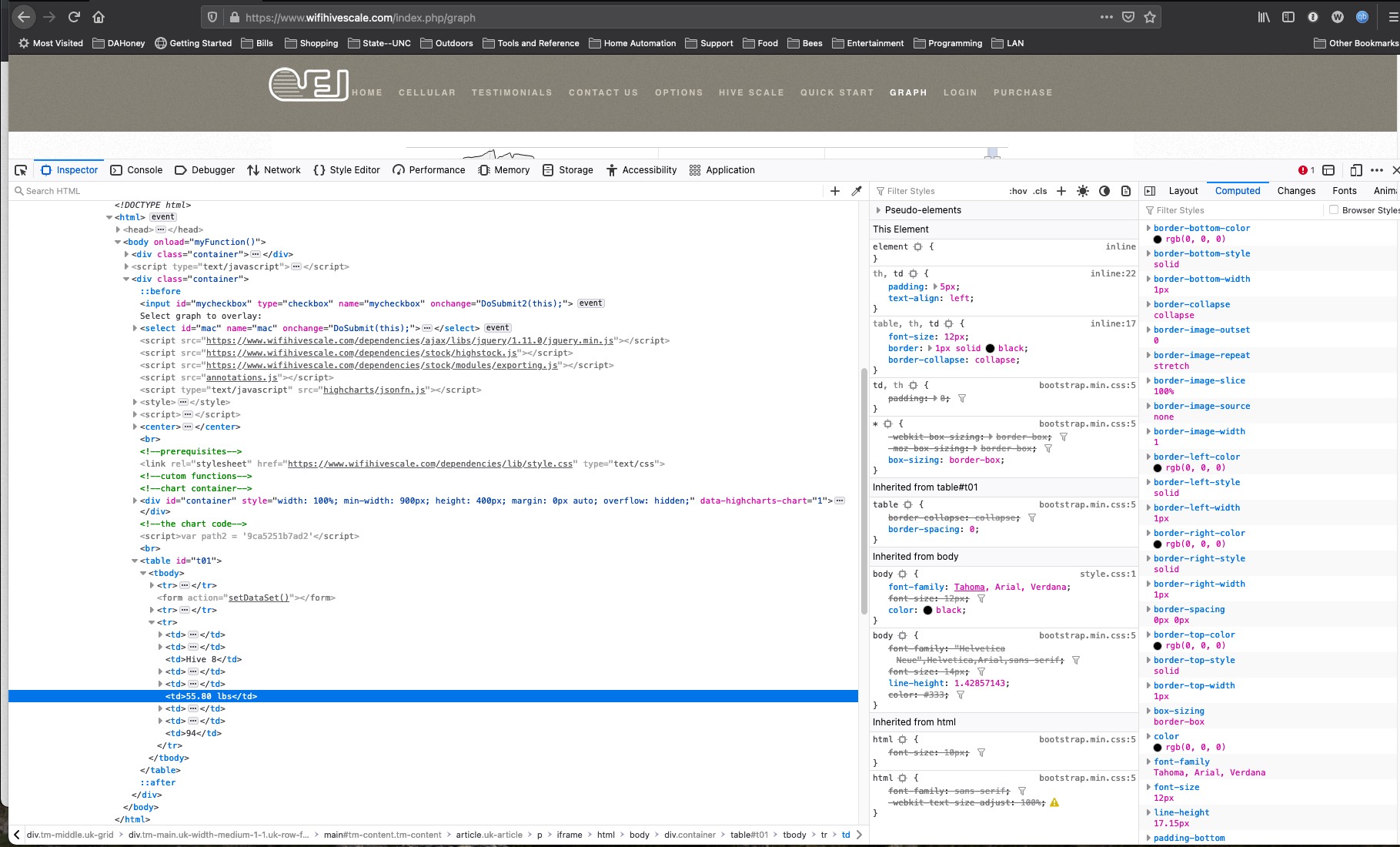Viewport: 1400px width, 847px height.
Task: Enable the Browser Styles checkbox
Action: click(x=1333, y=209)
